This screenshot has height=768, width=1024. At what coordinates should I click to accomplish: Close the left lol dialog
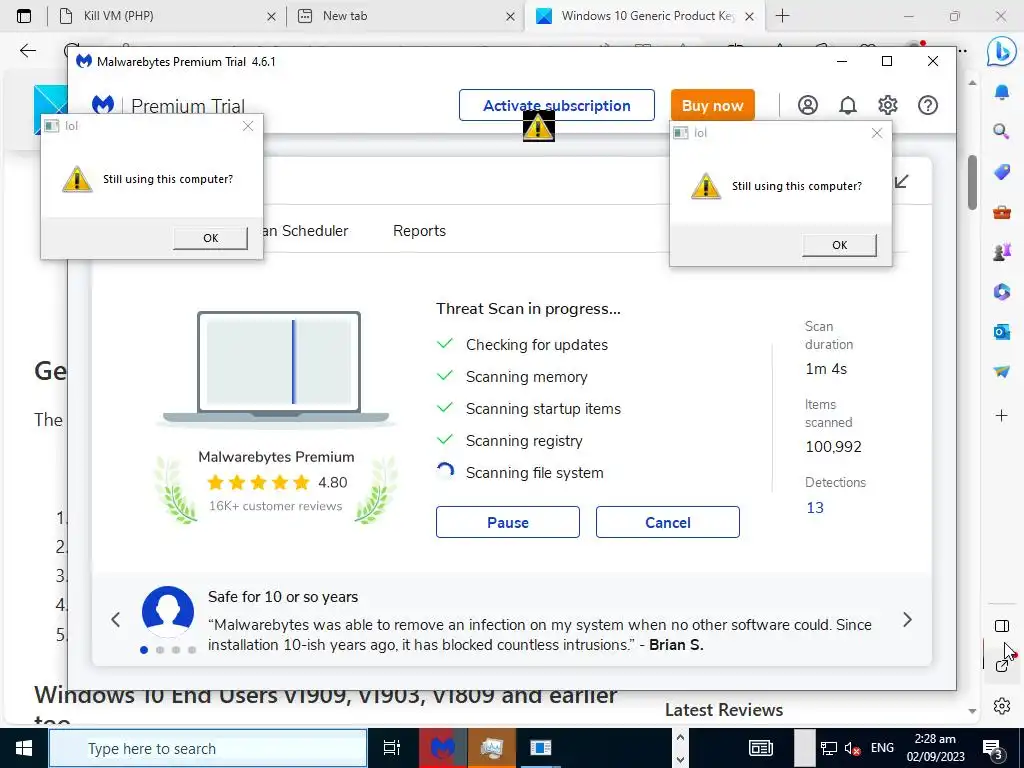point(248,126)
